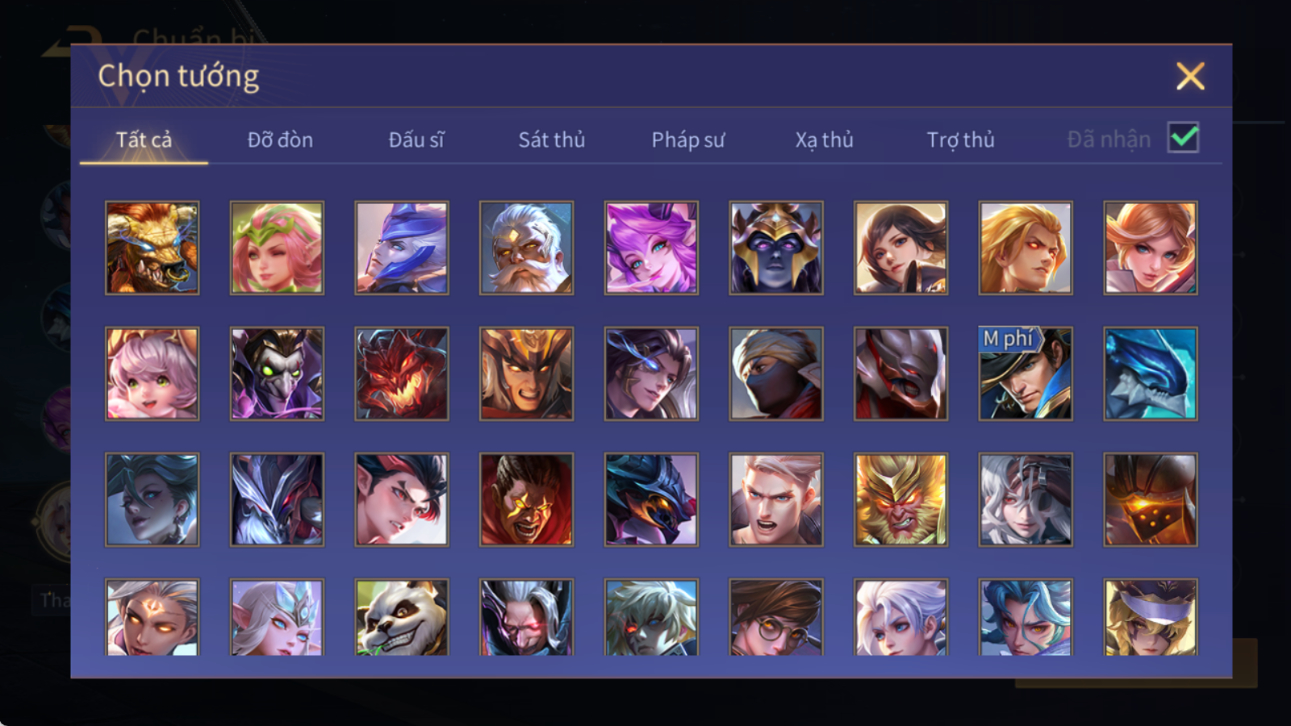Pick the white-bearded old man hero

(x=526, y=248)
